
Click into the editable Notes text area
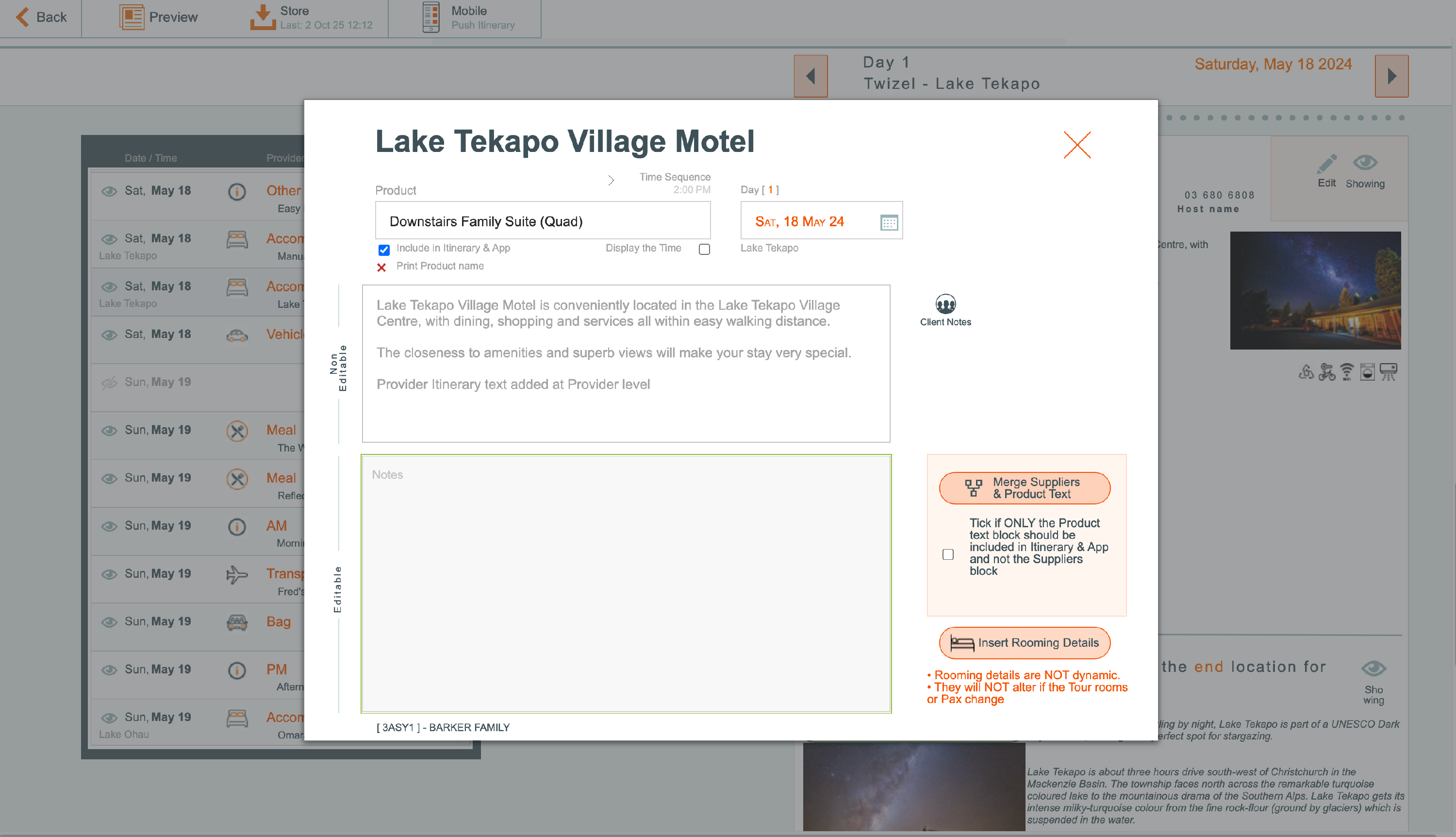tap(626, 584)
